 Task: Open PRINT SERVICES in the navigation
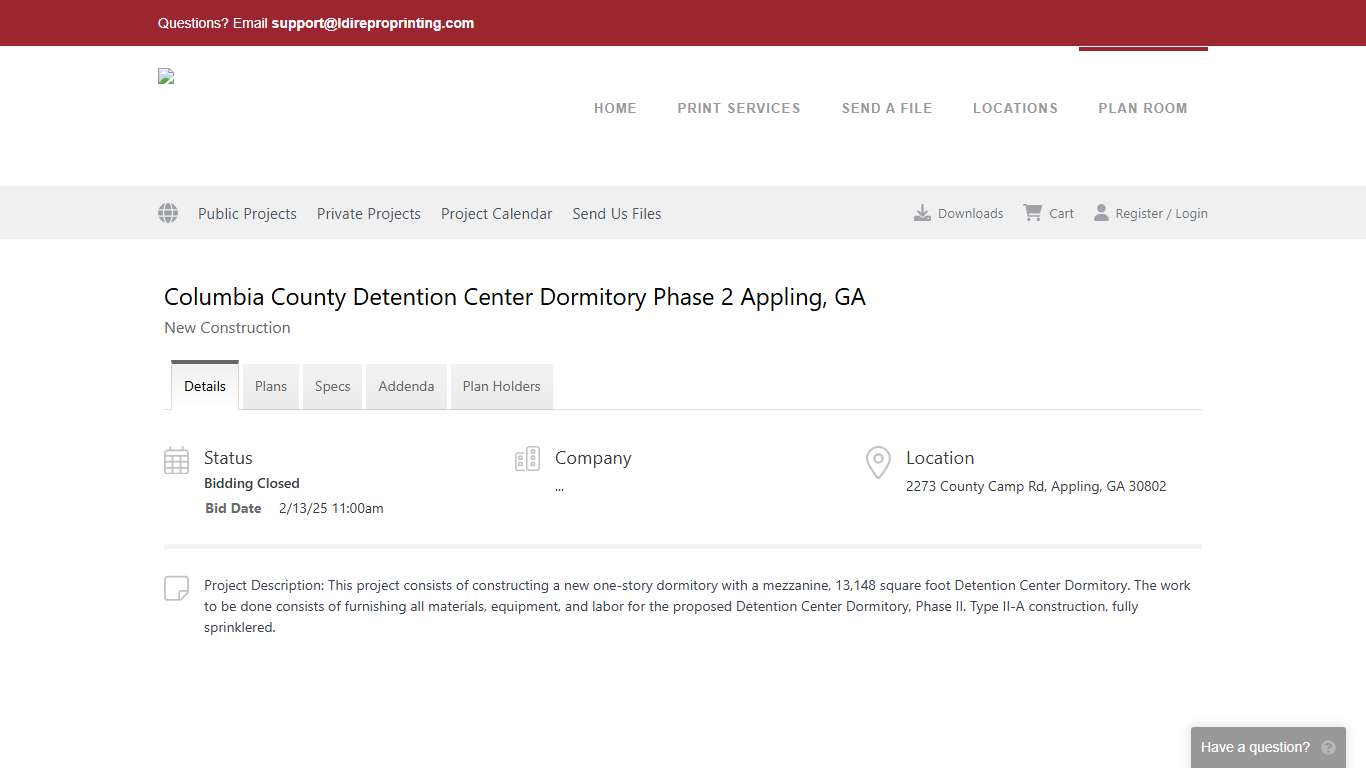click(x=739, y=108)
